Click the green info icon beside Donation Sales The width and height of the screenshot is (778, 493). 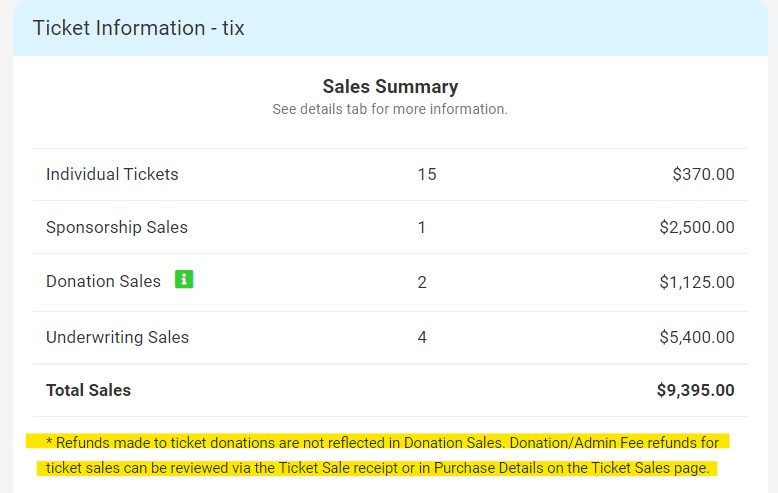pos(184,280)
